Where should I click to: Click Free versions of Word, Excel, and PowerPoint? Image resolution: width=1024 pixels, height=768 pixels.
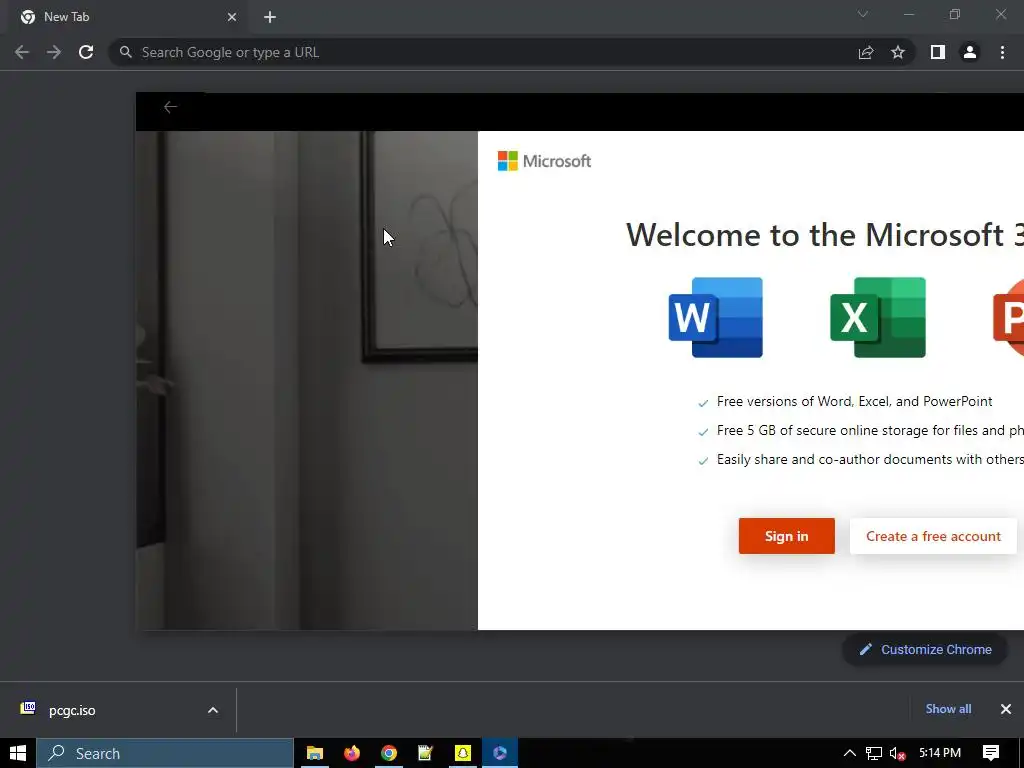pyautogui.click(x=854, y=401)
